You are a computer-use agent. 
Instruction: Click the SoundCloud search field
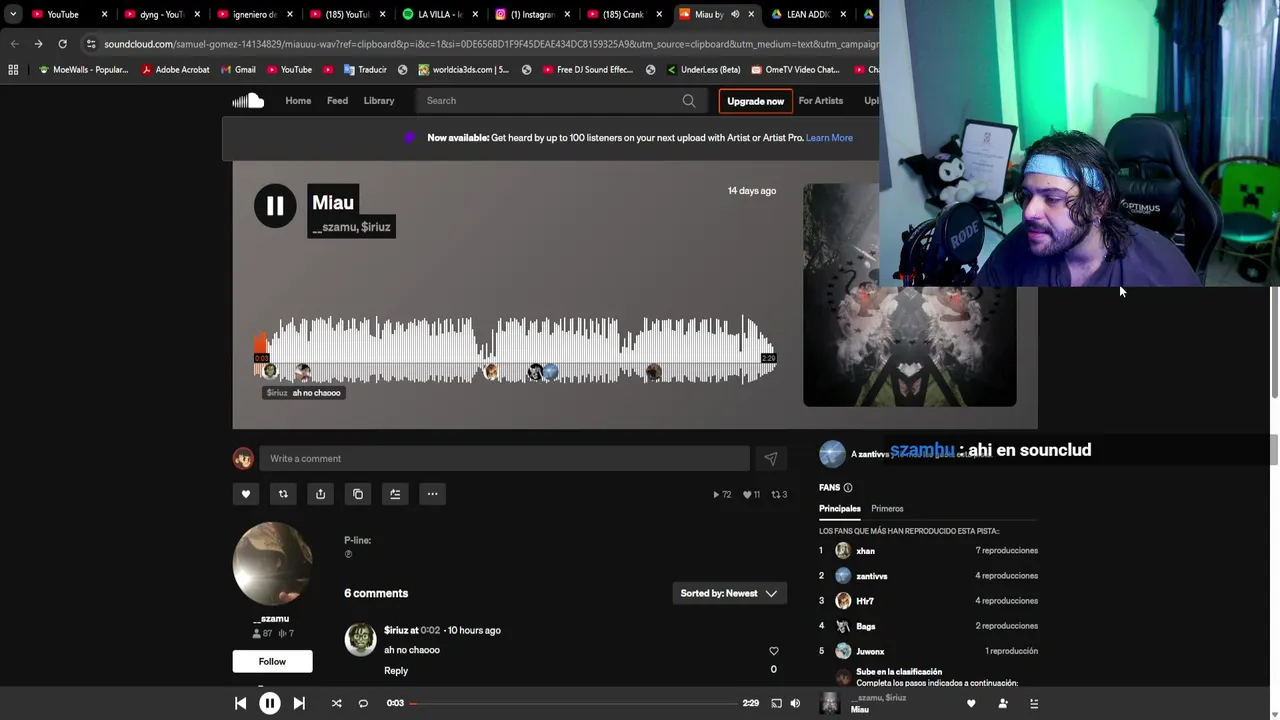(x=560, y=100)
